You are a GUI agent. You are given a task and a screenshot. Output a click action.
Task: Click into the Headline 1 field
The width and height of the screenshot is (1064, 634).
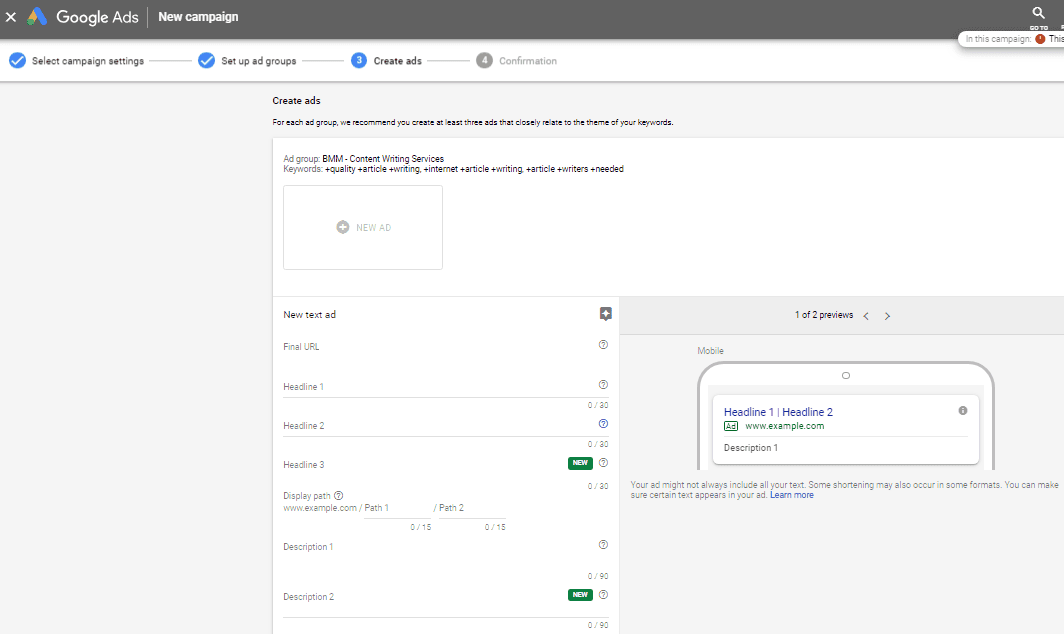[440, 387]
